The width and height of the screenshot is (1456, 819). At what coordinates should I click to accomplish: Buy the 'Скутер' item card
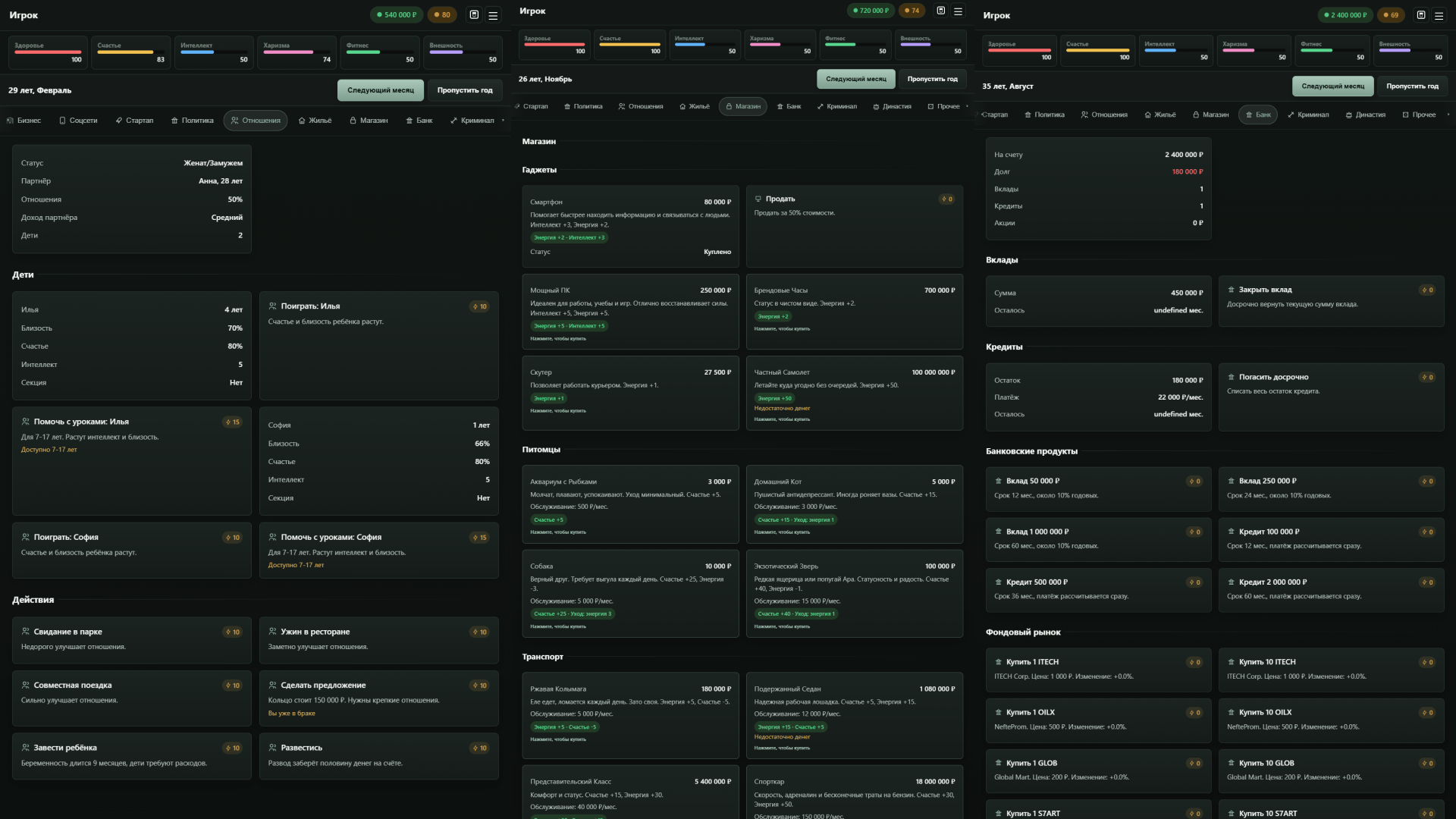click(x=630, y=393)
